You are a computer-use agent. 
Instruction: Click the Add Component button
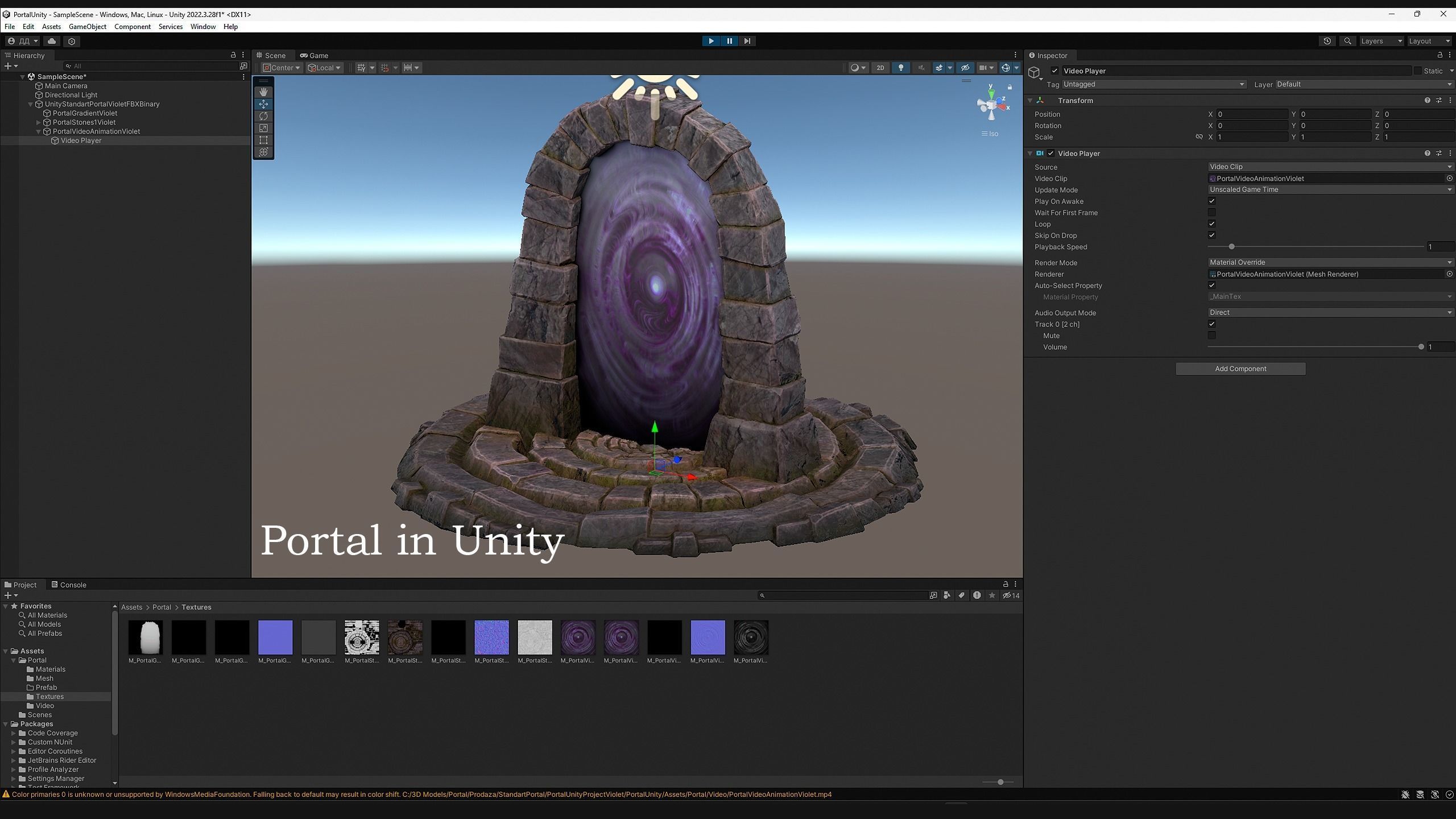coord(1240,369)
